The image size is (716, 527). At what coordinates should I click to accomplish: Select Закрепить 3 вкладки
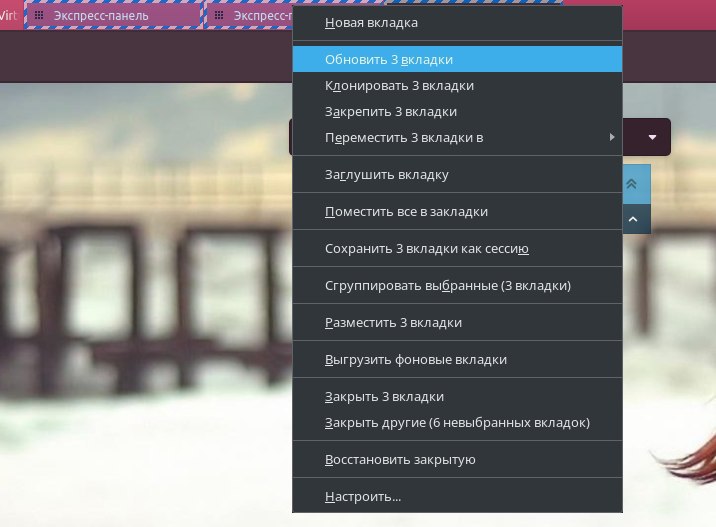tap(457, 111)
